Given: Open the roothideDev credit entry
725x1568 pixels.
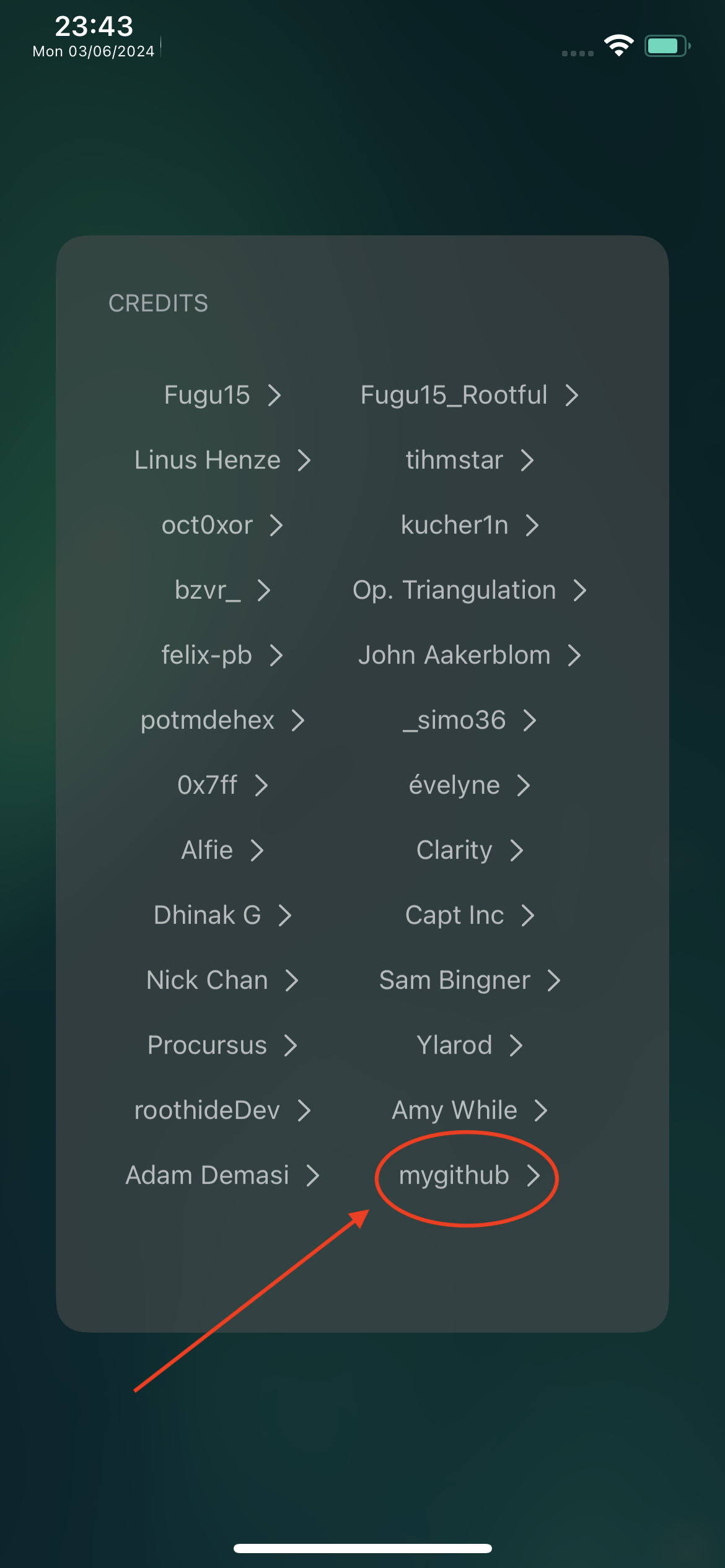Looking at the screenshot, I should 222,1110.
